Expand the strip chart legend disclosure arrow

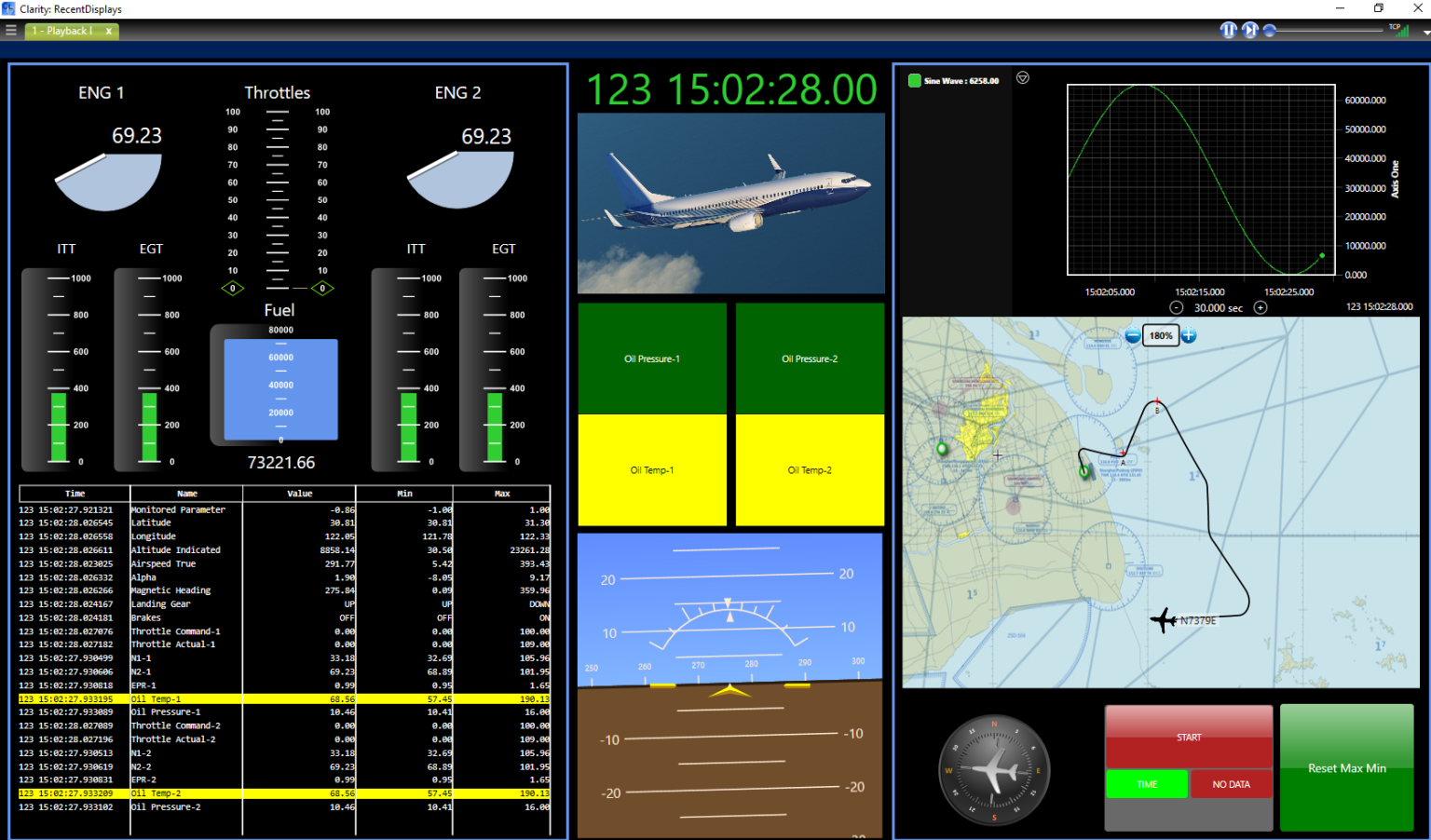coord(1023,78)
